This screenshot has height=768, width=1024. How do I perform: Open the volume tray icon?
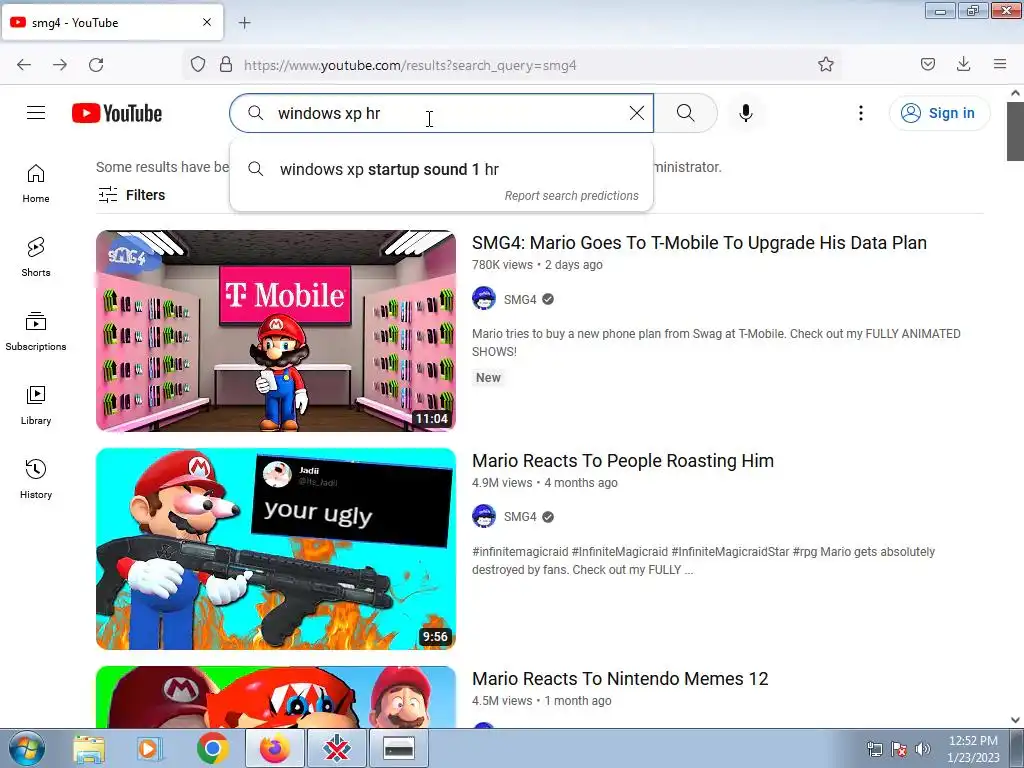pyautogui.click(x=922, y=749)
